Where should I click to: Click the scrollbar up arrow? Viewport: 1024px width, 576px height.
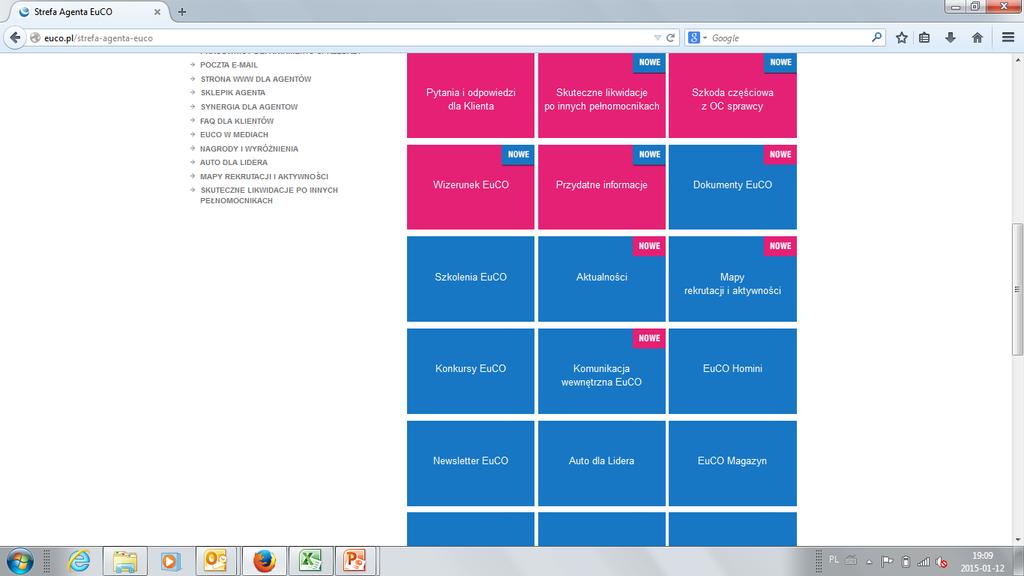(x=1017, y=59)
